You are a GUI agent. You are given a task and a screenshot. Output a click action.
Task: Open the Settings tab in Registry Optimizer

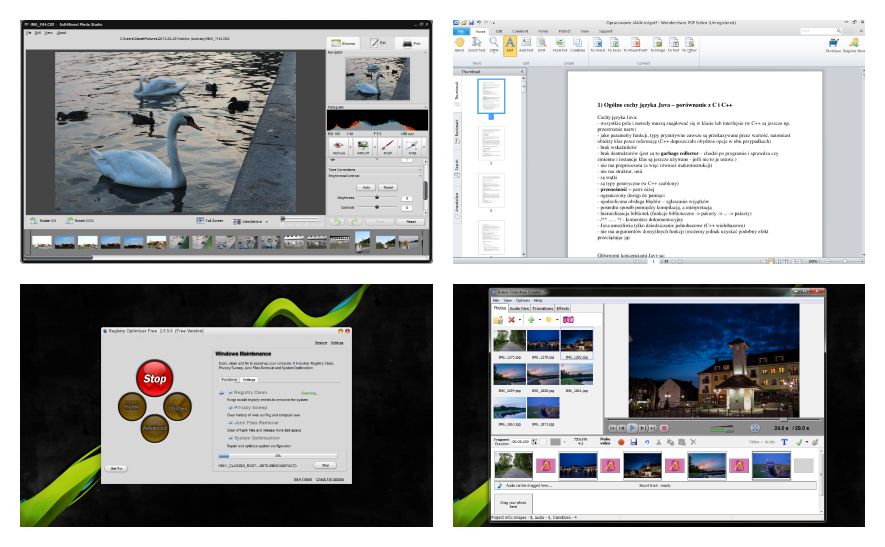point(249,380)
